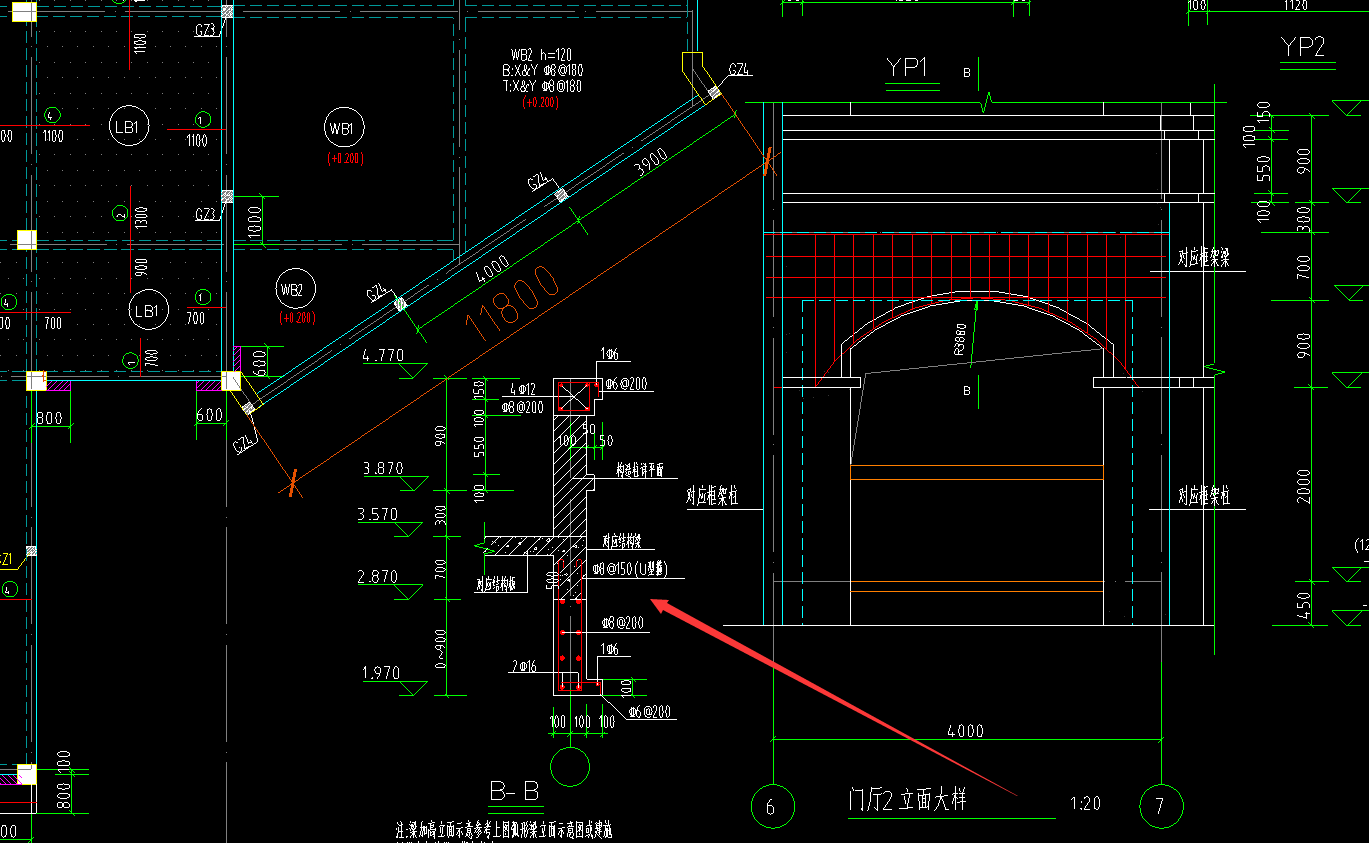Screen dimensions: 1369x843
Task: Select the 'B- B' section title
Action: tap(515, 793)
